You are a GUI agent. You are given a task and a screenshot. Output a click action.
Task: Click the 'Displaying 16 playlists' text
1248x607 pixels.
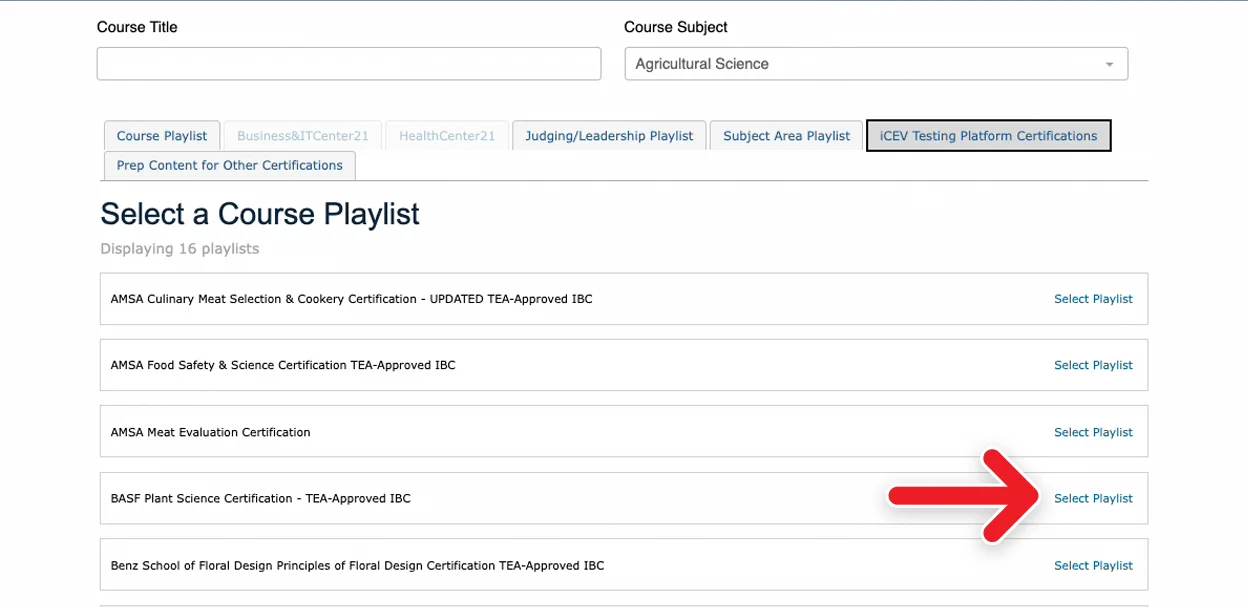(x=180, y=248)
